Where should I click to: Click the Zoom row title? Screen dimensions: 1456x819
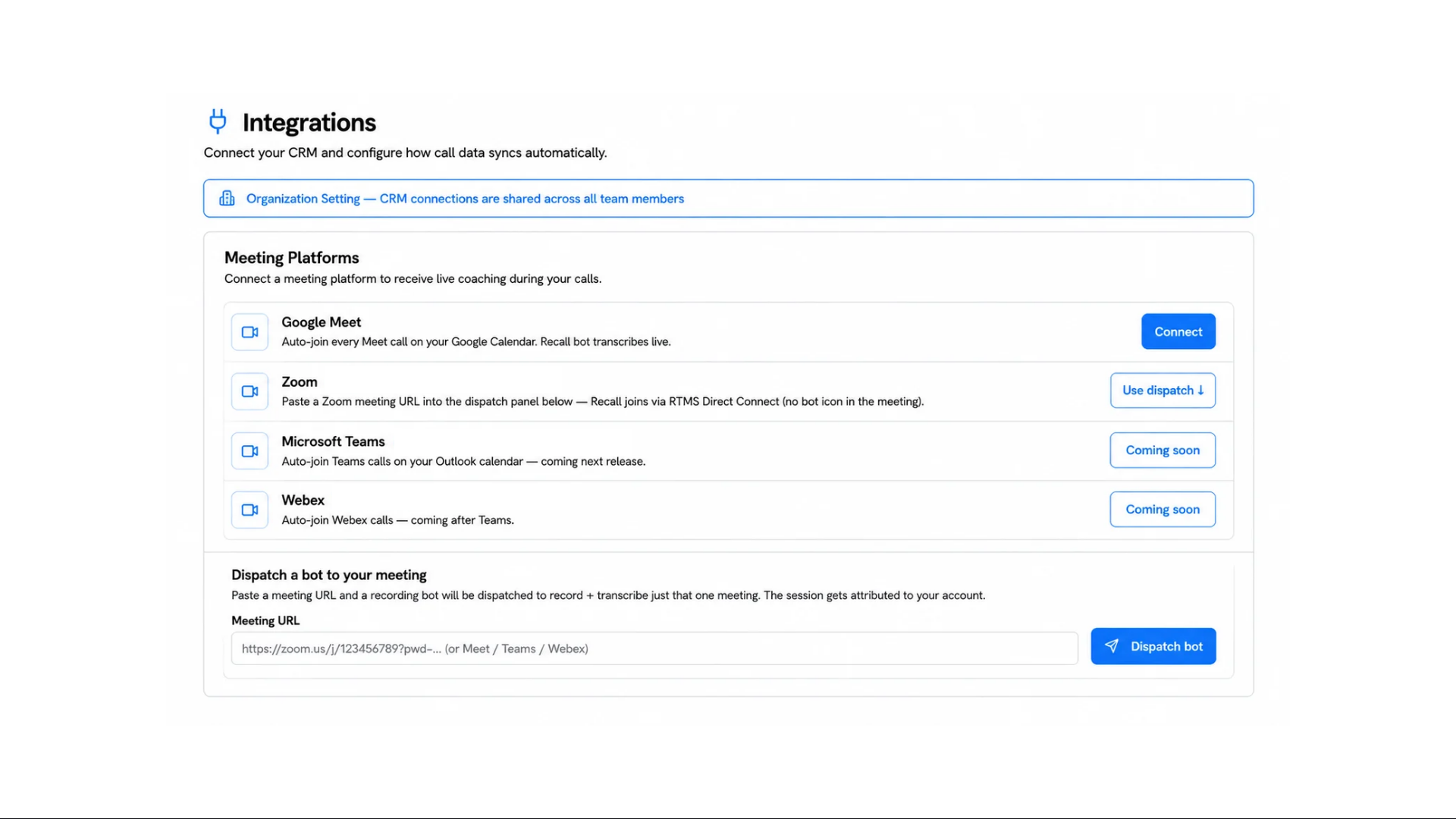(x=300, y=382)
